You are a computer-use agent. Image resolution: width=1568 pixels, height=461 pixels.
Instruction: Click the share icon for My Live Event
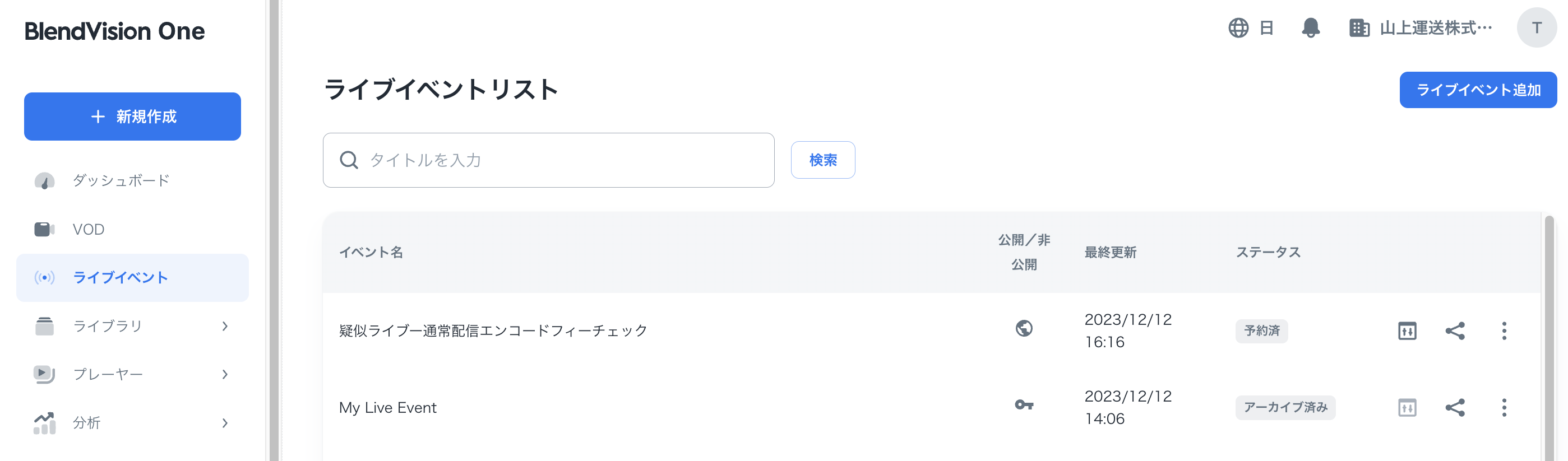coord(1456,407)
